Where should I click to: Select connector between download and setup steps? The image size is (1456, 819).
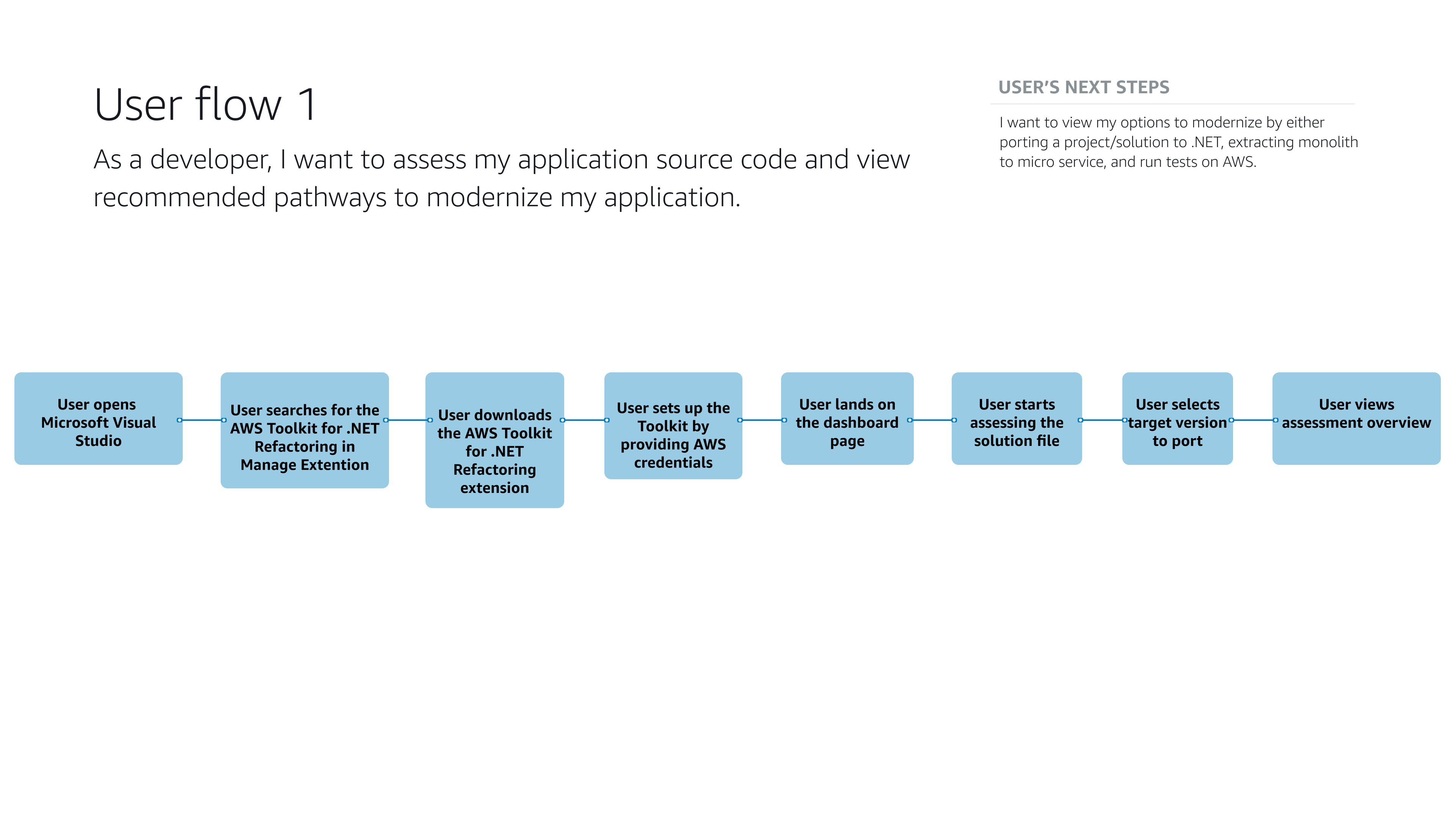point(584,420)
